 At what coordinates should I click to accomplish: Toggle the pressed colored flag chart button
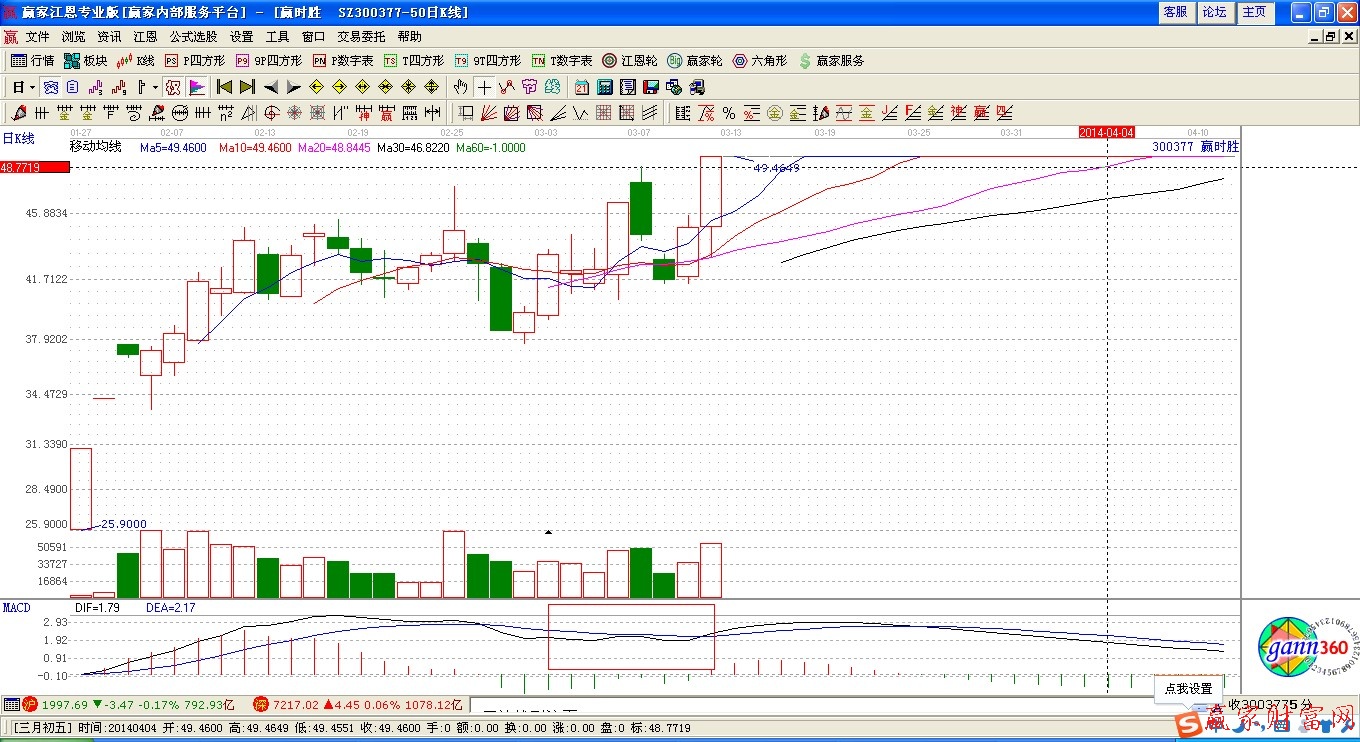point(196,87)
